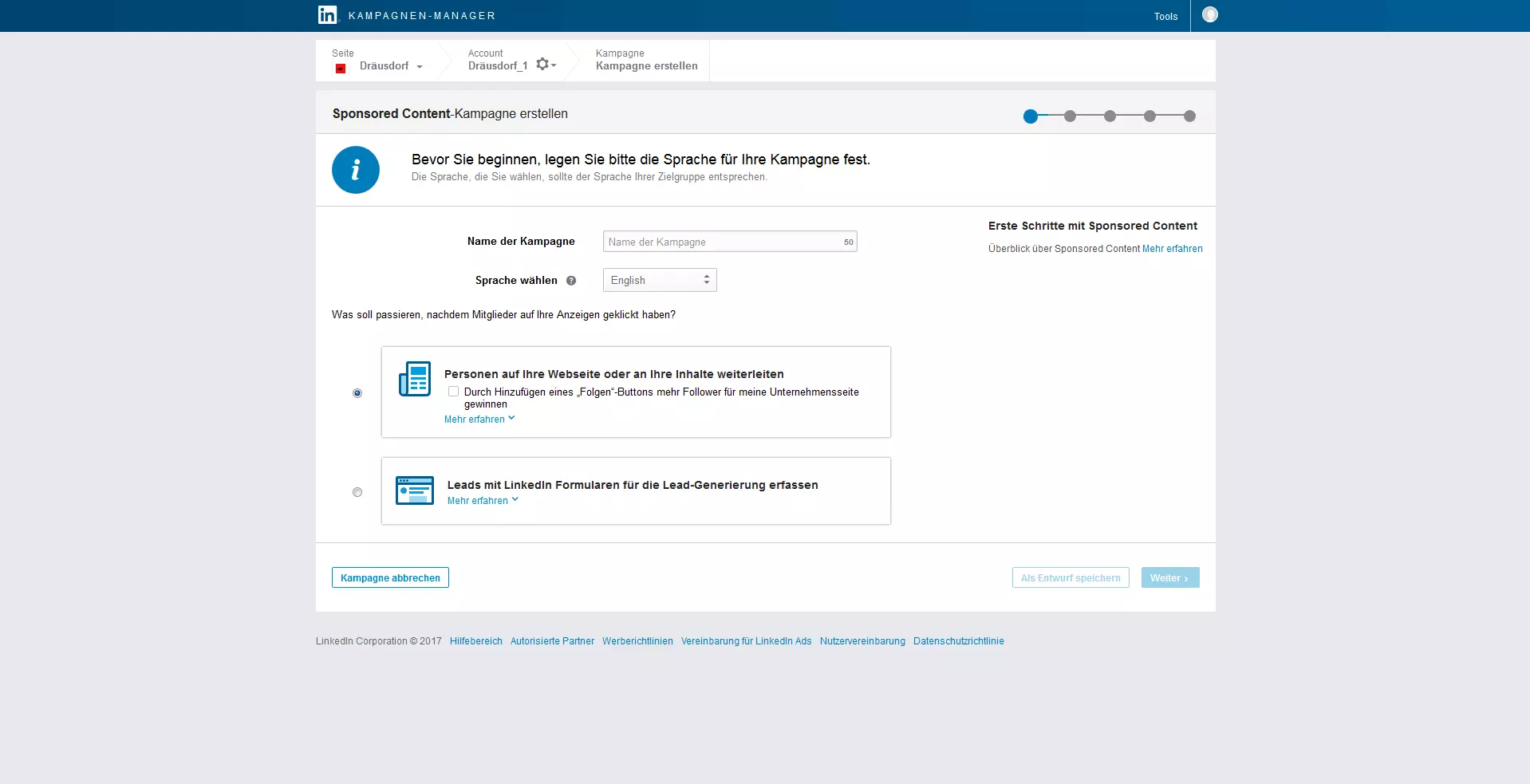Viewport: 1530px width, 784px height.
Task: Open Vereinbarung für LinkedIn Ads link
Action: (x=747, y=641)
